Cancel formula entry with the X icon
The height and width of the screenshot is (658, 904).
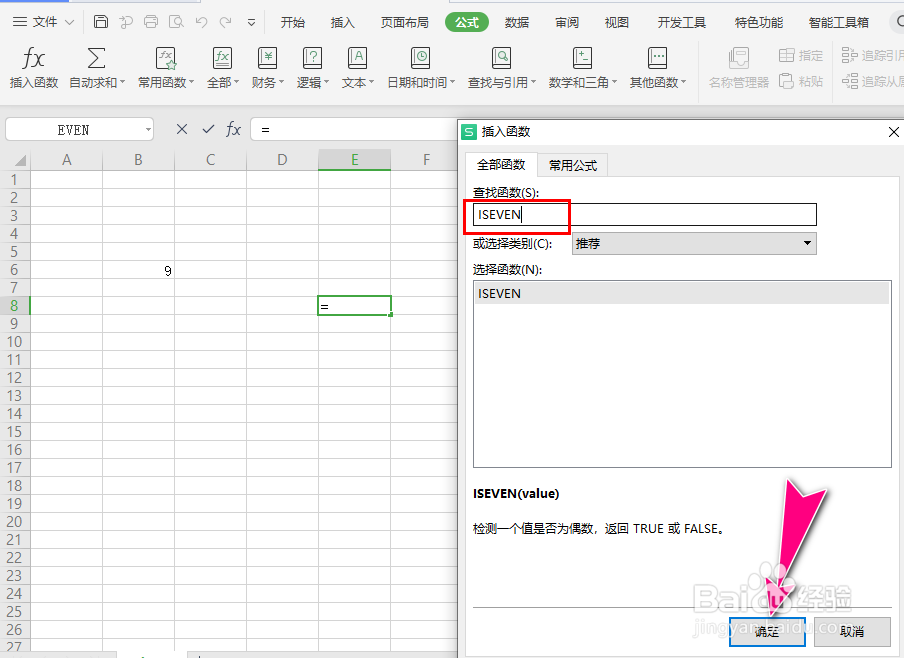coord(182,129)
